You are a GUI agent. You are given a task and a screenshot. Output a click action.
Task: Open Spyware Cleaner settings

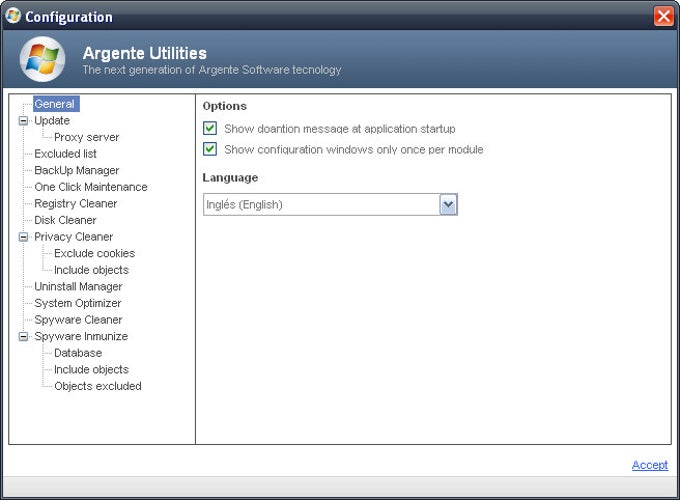[78, 320]
